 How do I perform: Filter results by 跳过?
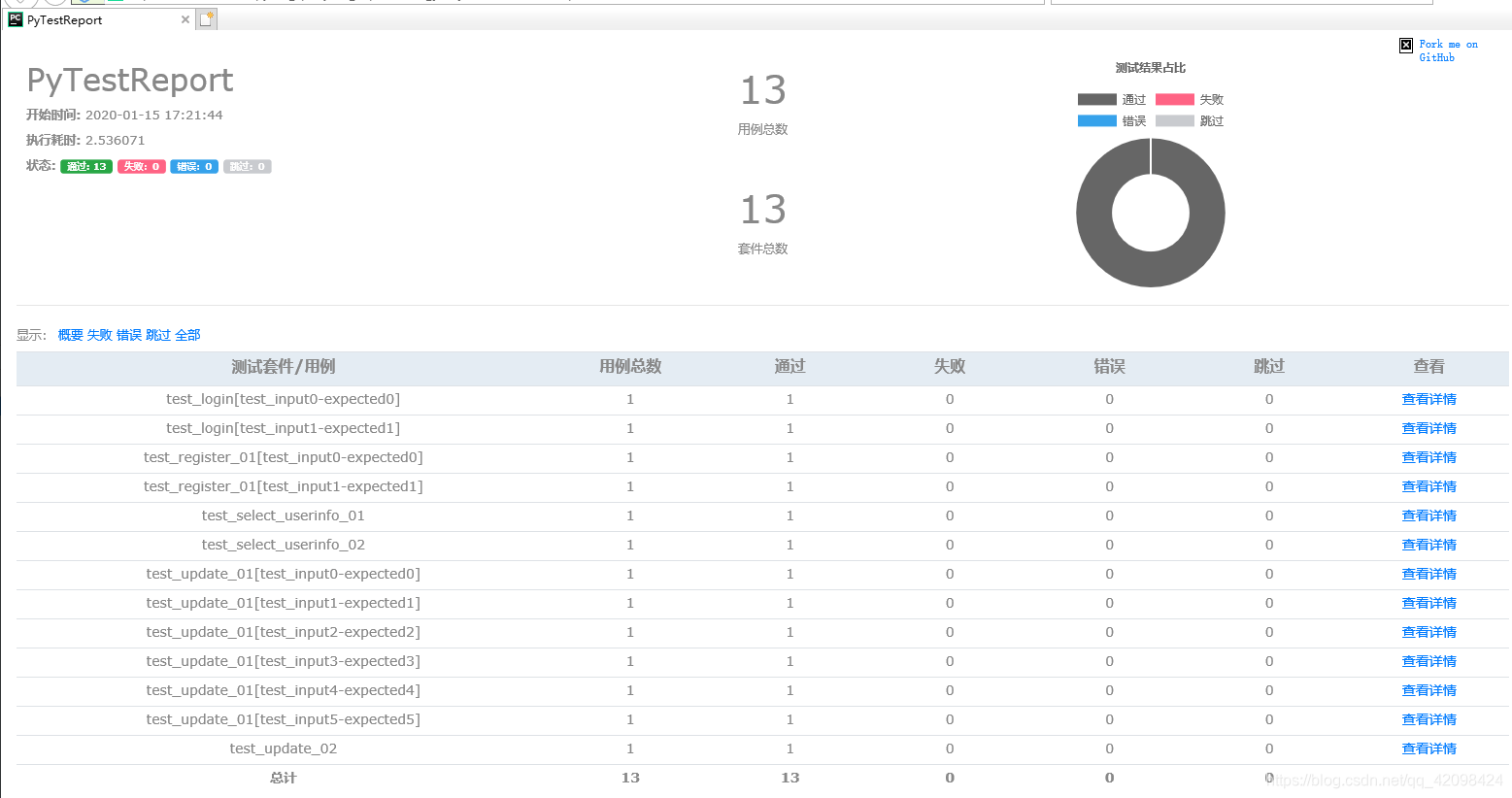coord(158,335)
